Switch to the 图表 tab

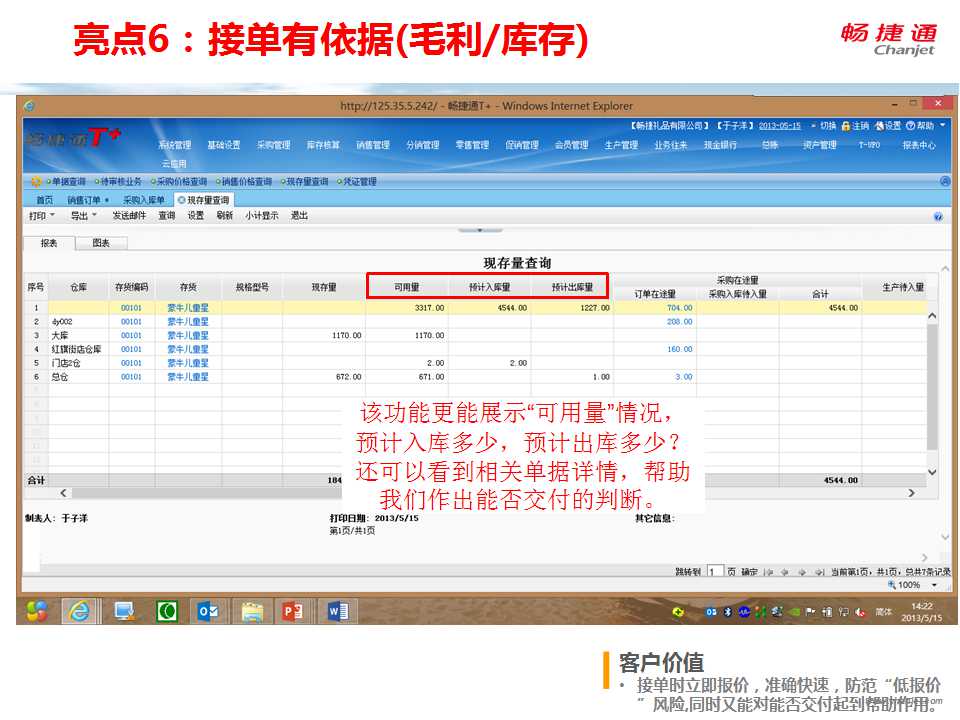(x=101, y=243)
